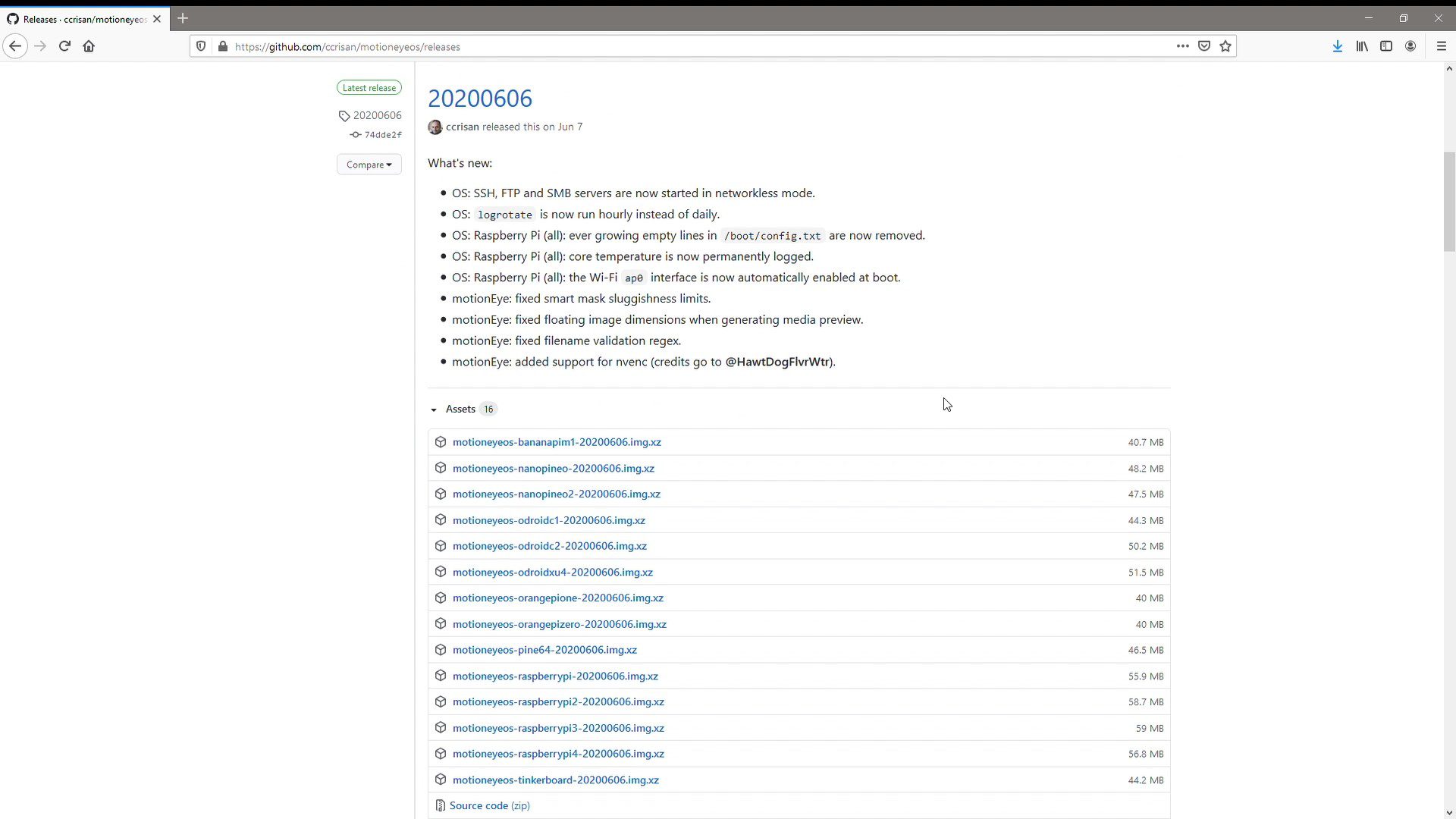The width and height of the screenshot is (1456, 819).
Task: Click the Save to Pocket icon
Action: [x=1204, y=46]
